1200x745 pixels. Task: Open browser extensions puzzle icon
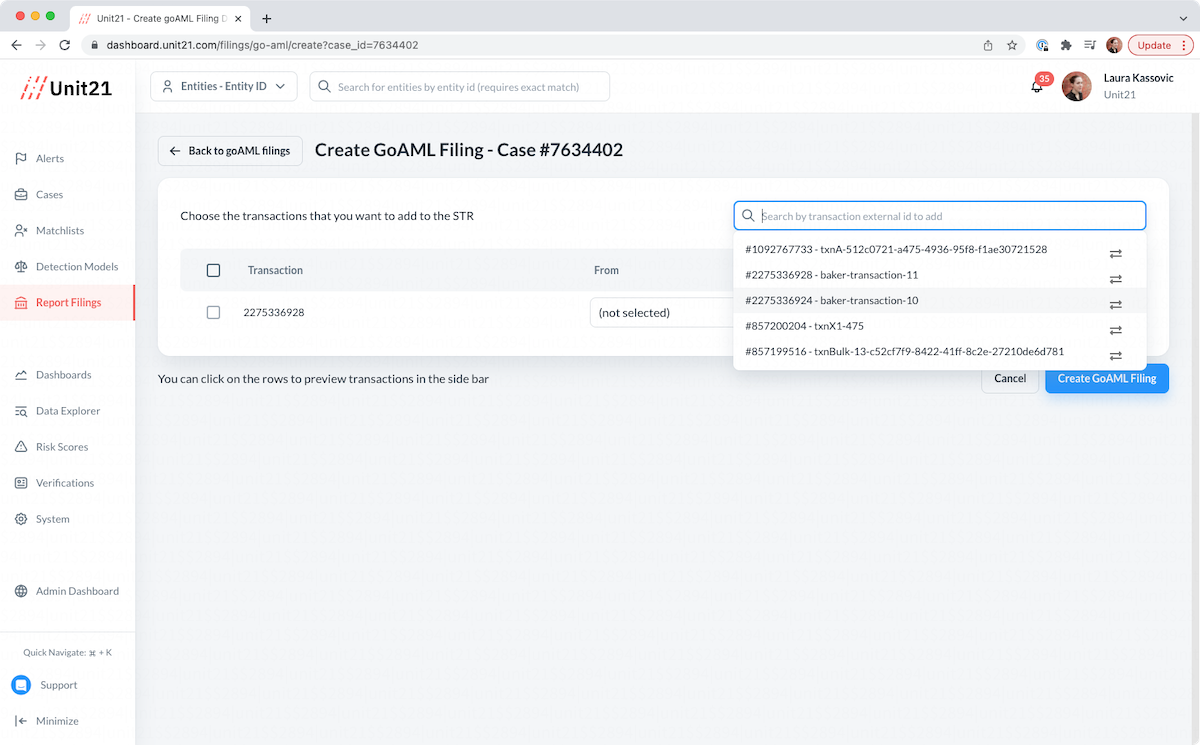(x=1066, y=45)
